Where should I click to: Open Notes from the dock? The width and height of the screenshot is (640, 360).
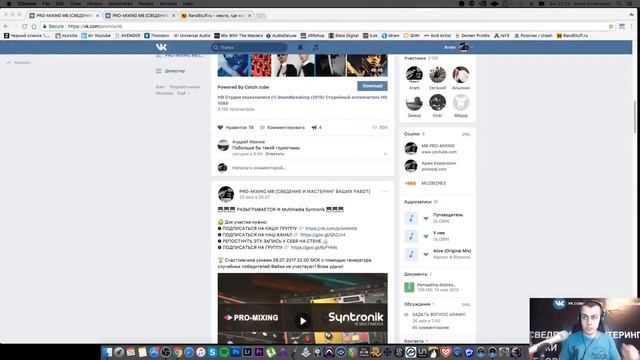pos(142,352)
